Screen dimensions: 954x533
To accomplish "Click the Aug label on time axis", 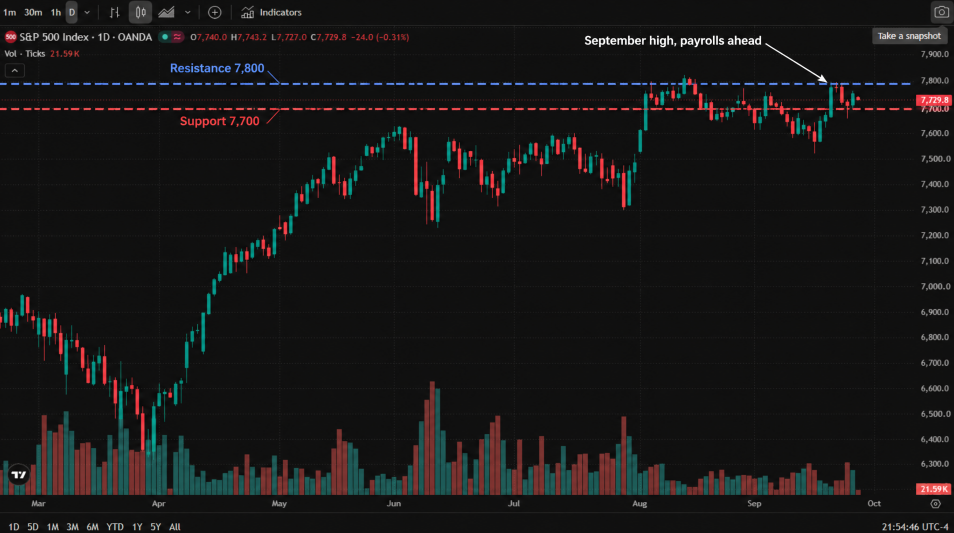I will (639, 504).
